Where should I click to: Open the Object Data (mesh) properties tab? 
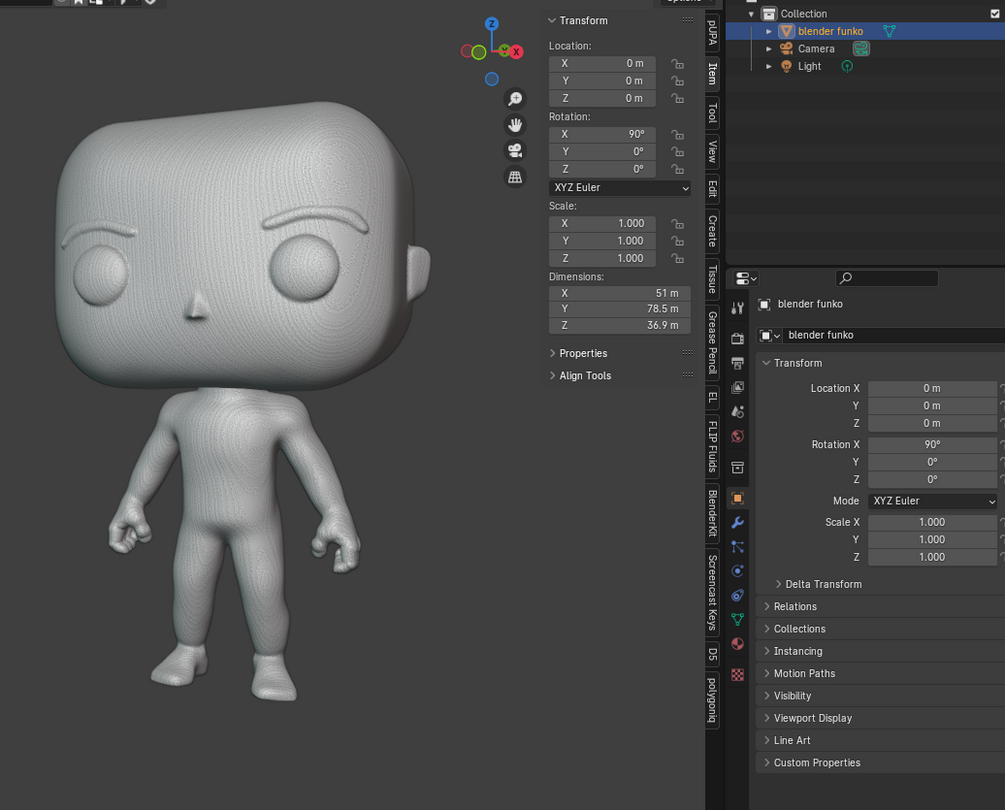click(738, 620)
